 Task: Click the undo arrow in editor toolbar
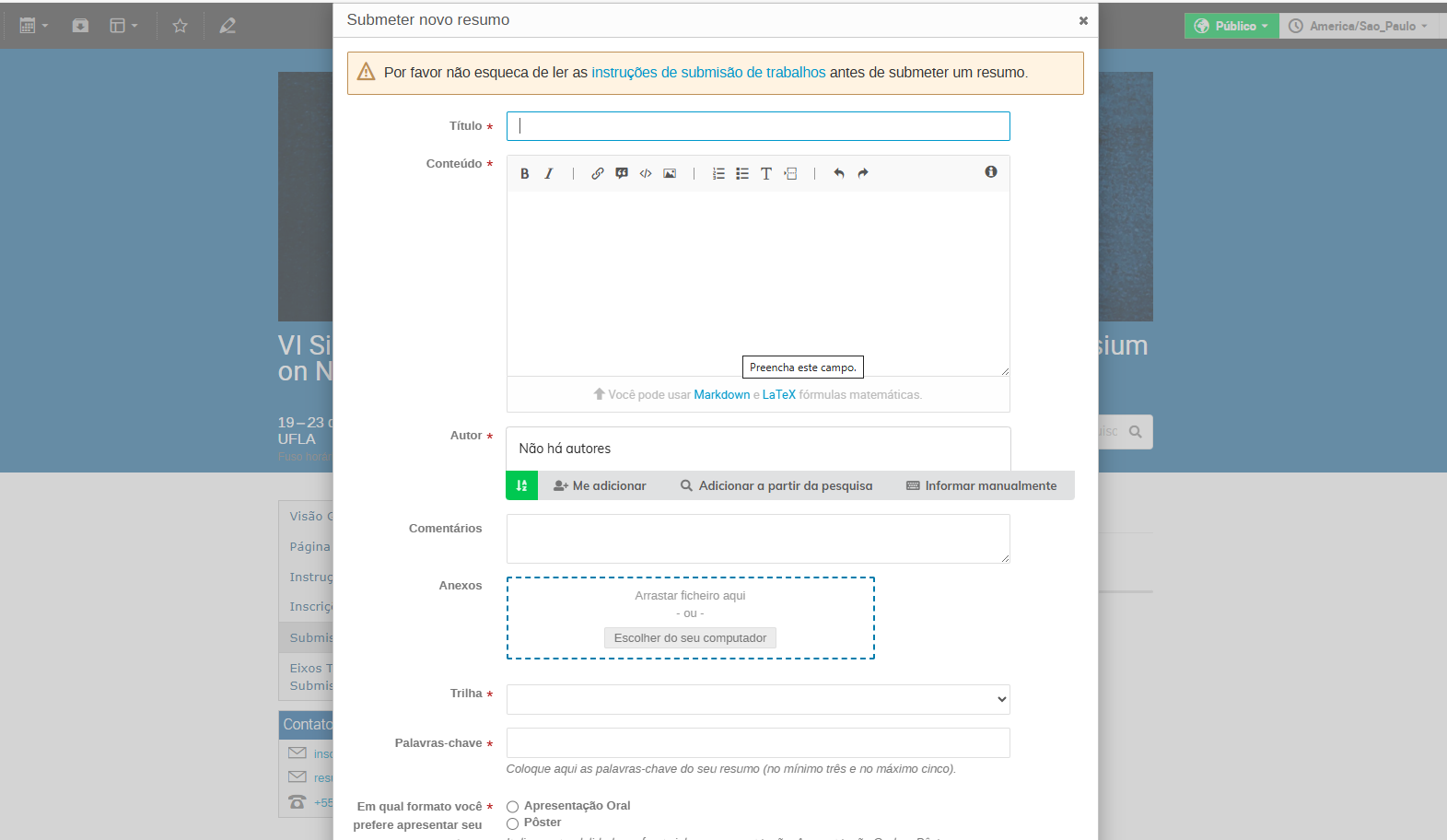pyautogui.click(x=839, y=173)
